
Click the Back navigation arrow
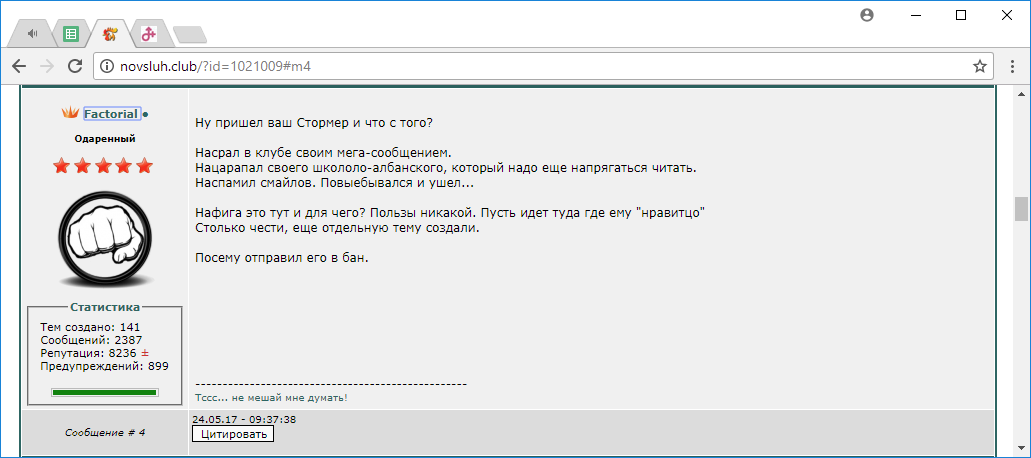19,66
